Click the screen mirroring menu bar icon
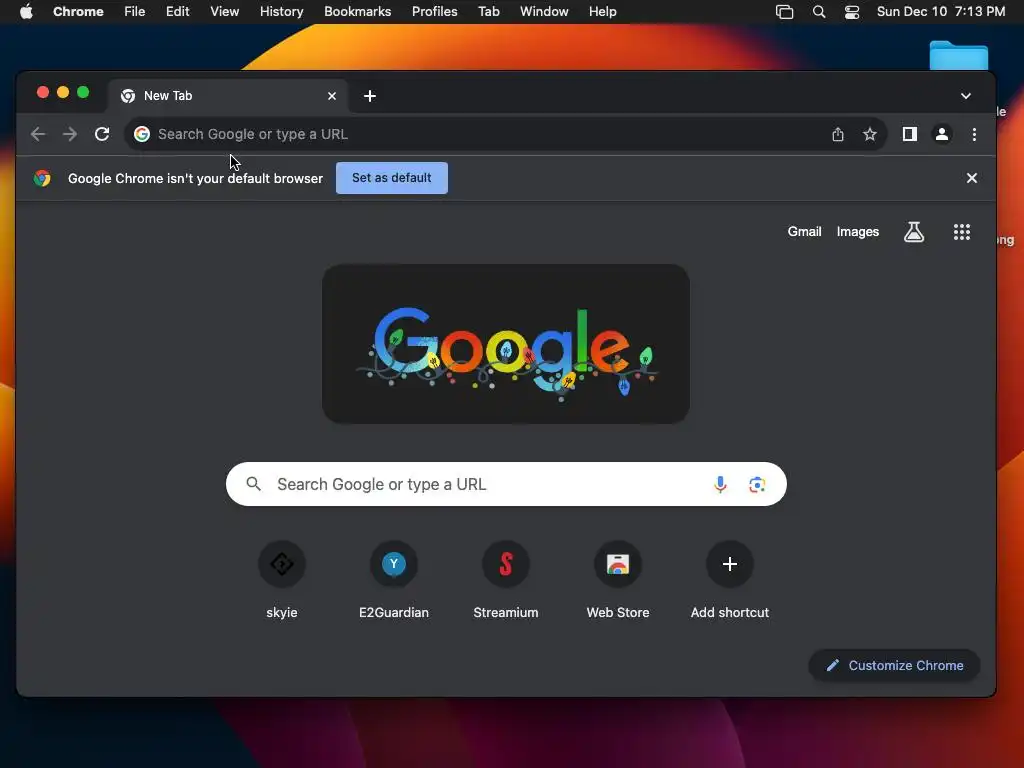 tap(784, 12)
